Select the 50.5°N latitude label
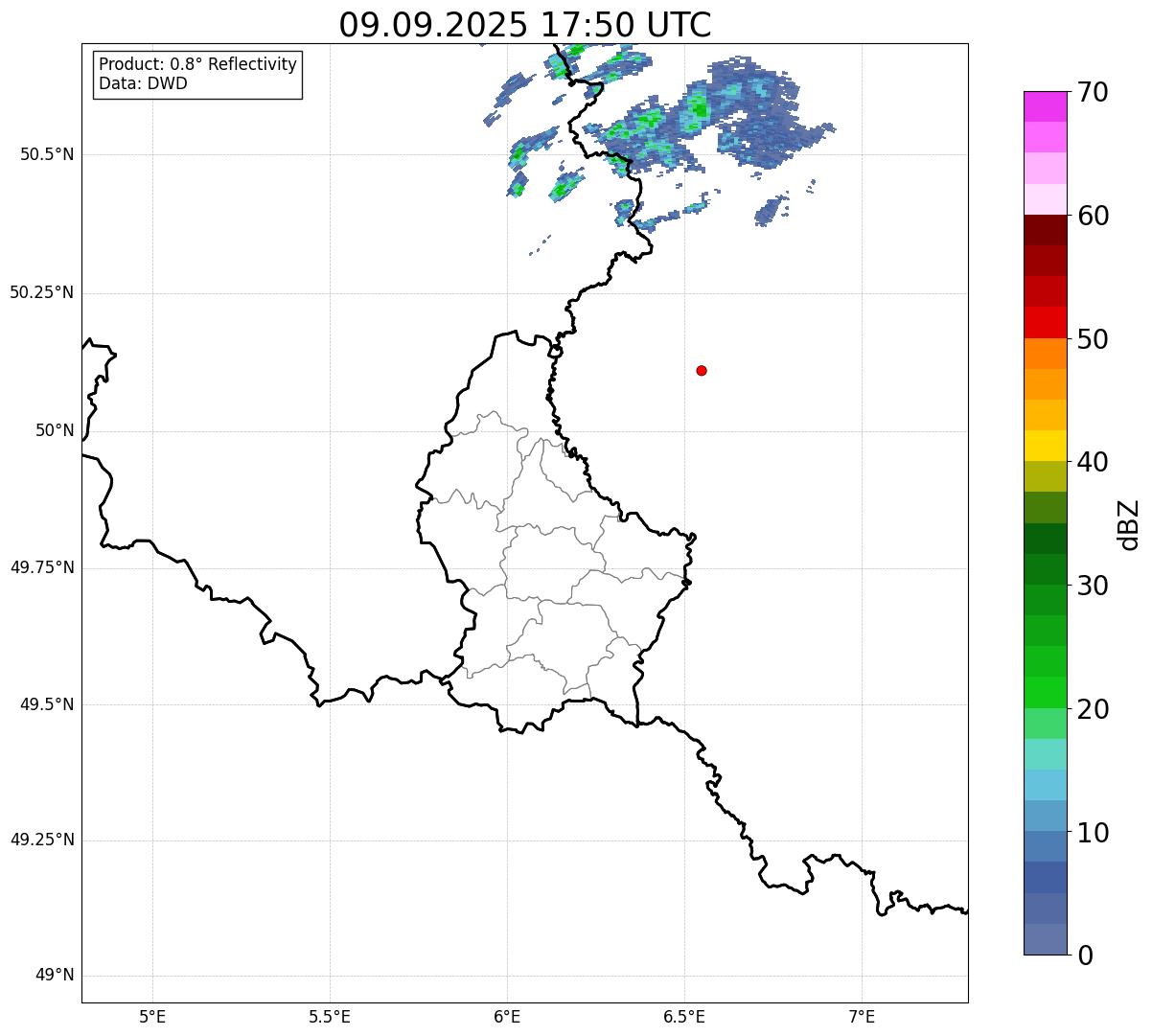The height and width of the screenshot is (1036, 1152). tap(46, 154)
